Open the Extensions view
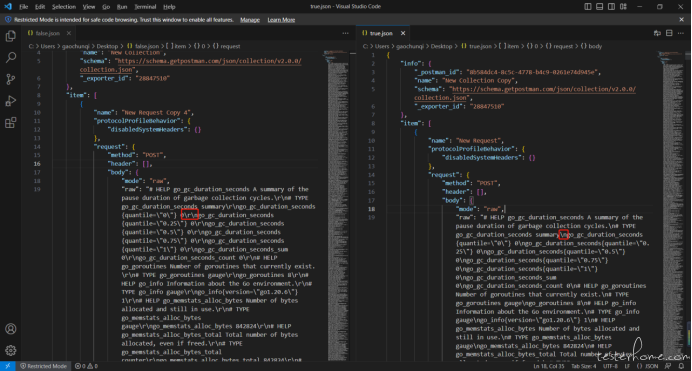Image resolution: width=692 pixels, height=371 pixels. [x=11, y=122]
